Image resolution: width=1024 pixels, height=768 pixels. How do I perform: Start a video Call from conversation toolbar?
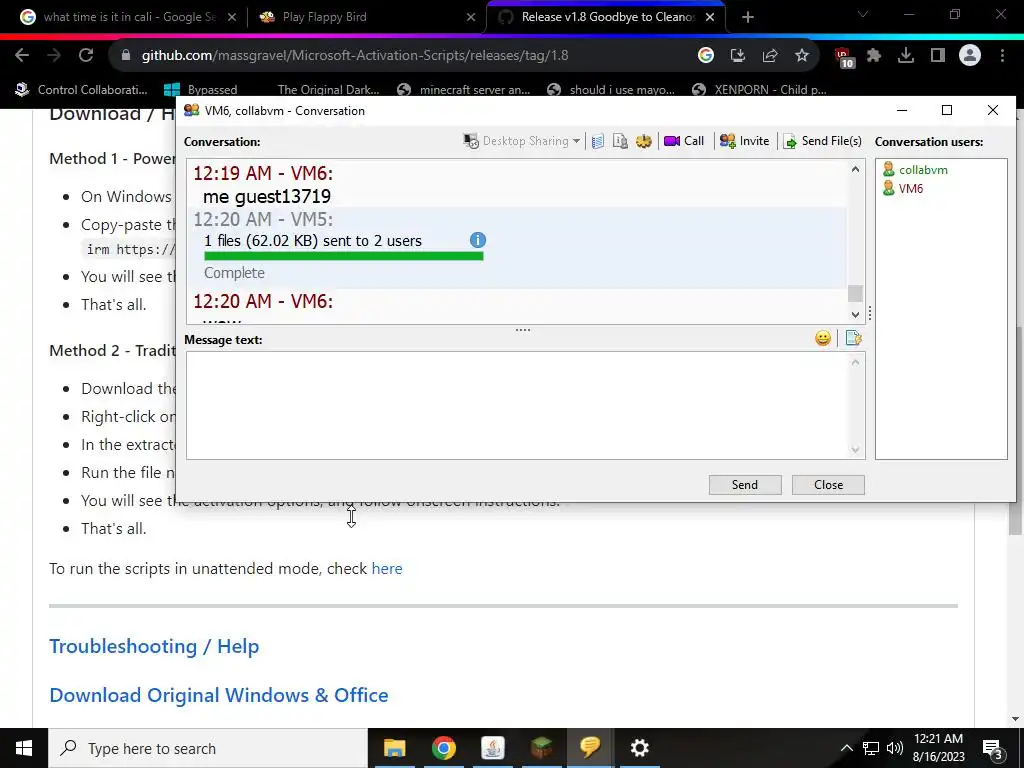[684, 141]
